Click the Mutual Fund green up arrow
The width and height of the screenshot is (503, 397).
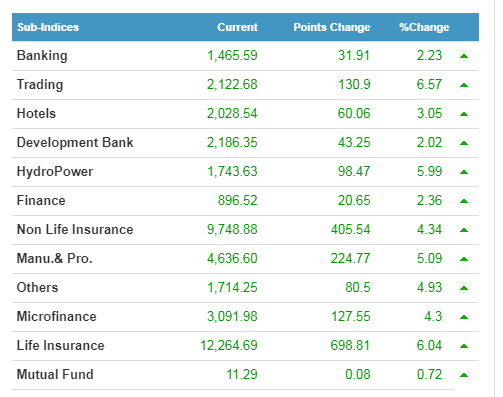464,375
